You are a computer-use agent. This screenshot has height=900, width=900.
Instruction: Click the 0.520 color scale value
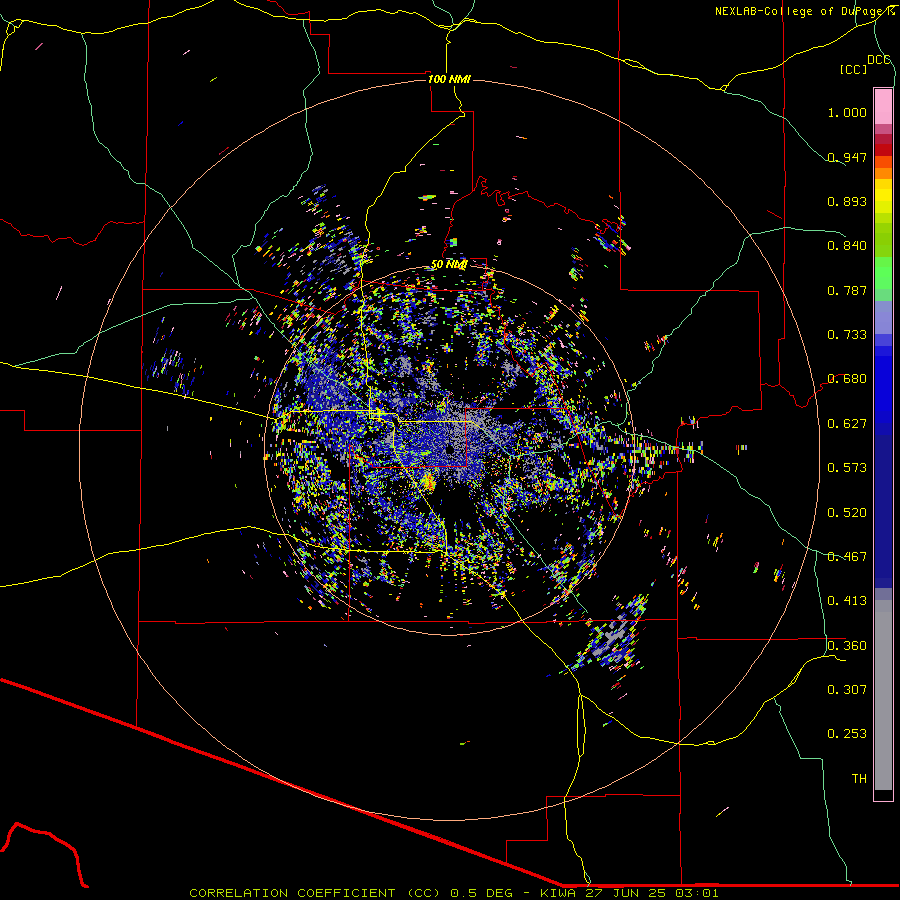click(x=847, y=513)
